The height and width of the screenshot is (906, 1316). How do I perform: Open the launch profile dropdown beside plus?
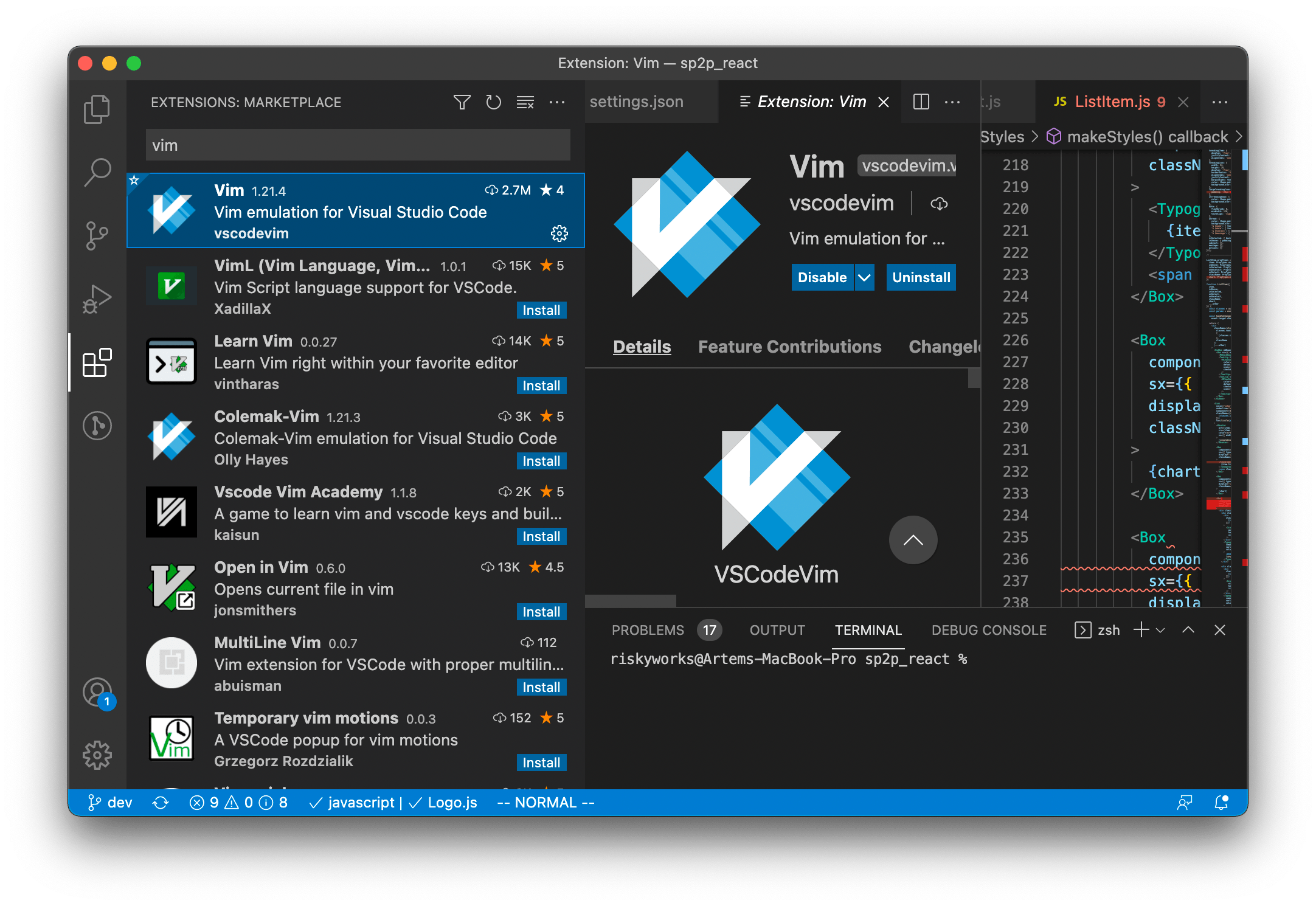pos(1160,631)
